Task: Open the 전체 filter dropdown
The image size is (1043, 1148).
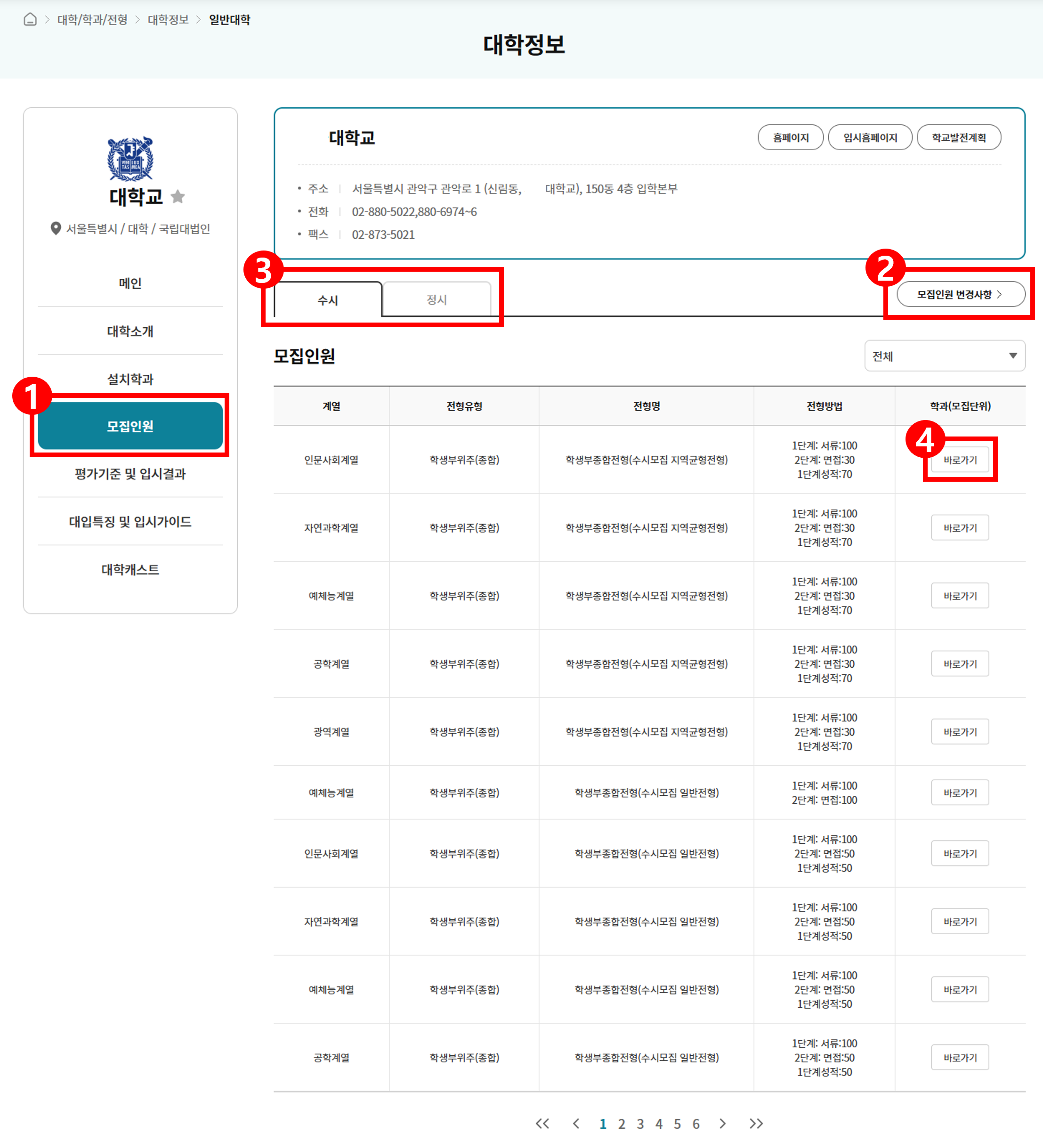Action: (x=945, y=356)
